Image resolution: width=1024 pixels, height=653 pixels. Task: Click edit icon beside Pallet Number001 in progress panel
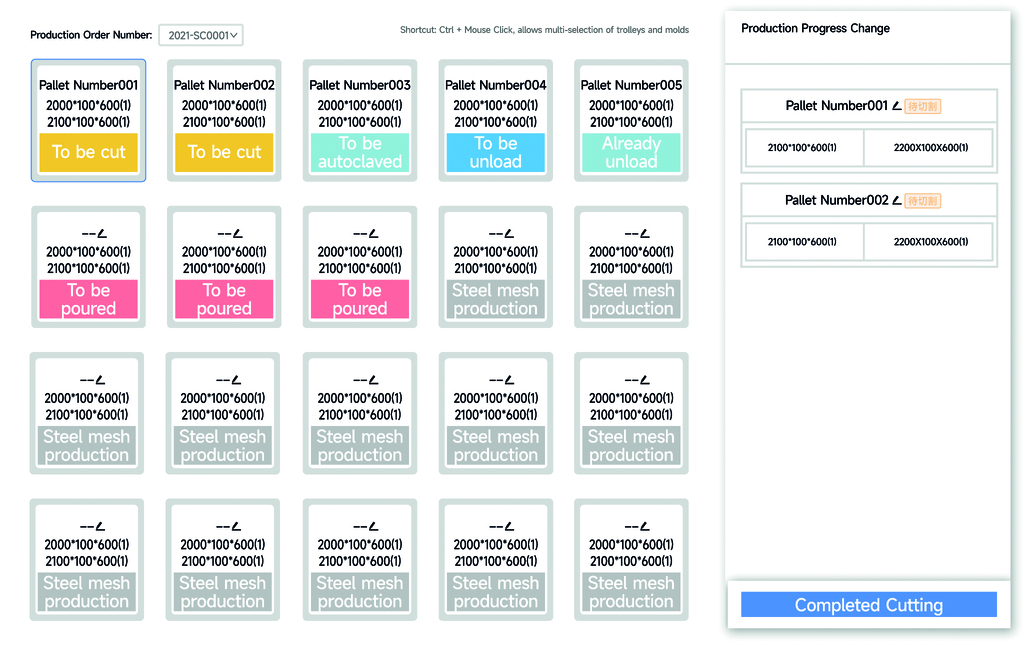(x=896, y=106)
